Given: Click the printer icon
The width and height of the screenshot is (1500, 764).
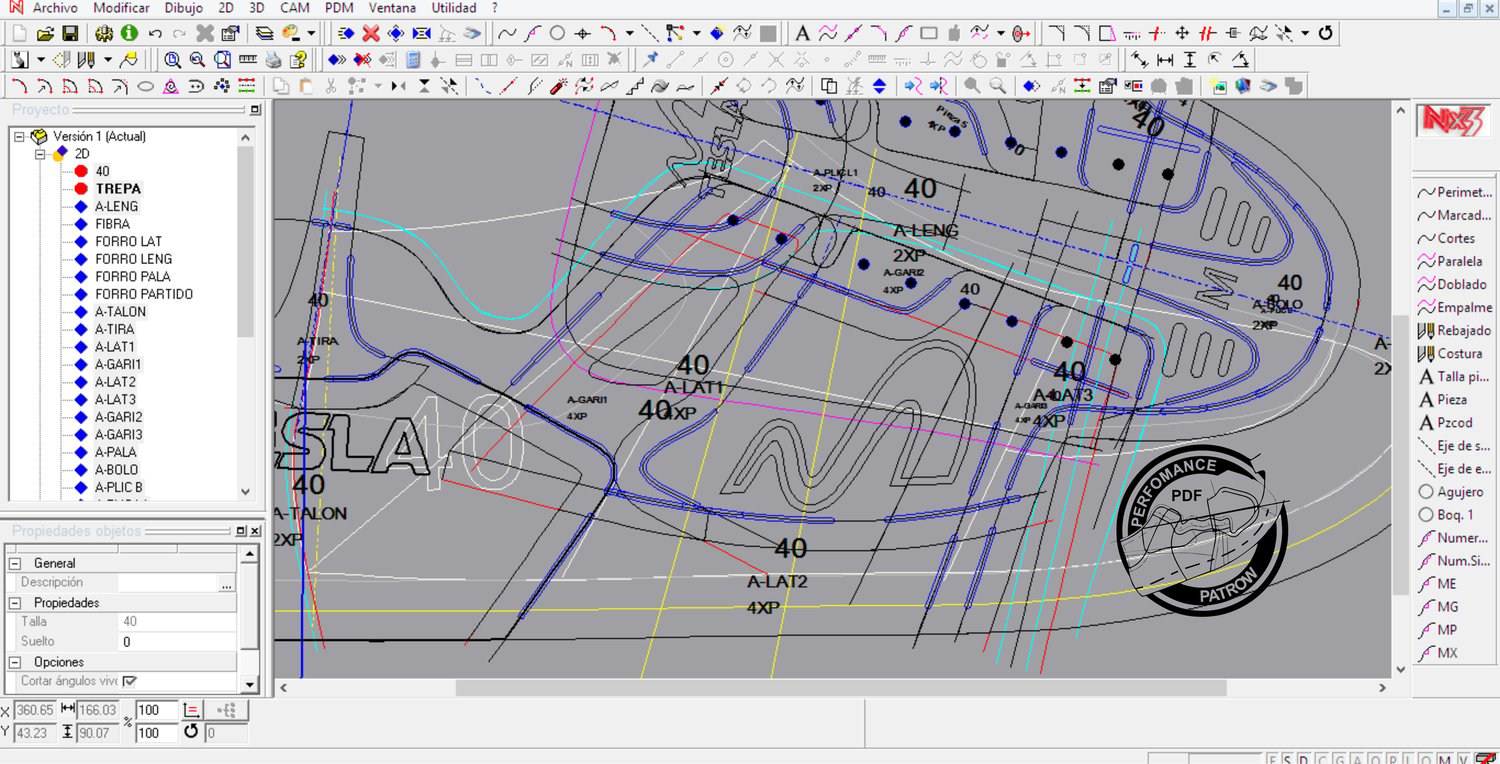Looking at the screenshot, I should (273, 60).
